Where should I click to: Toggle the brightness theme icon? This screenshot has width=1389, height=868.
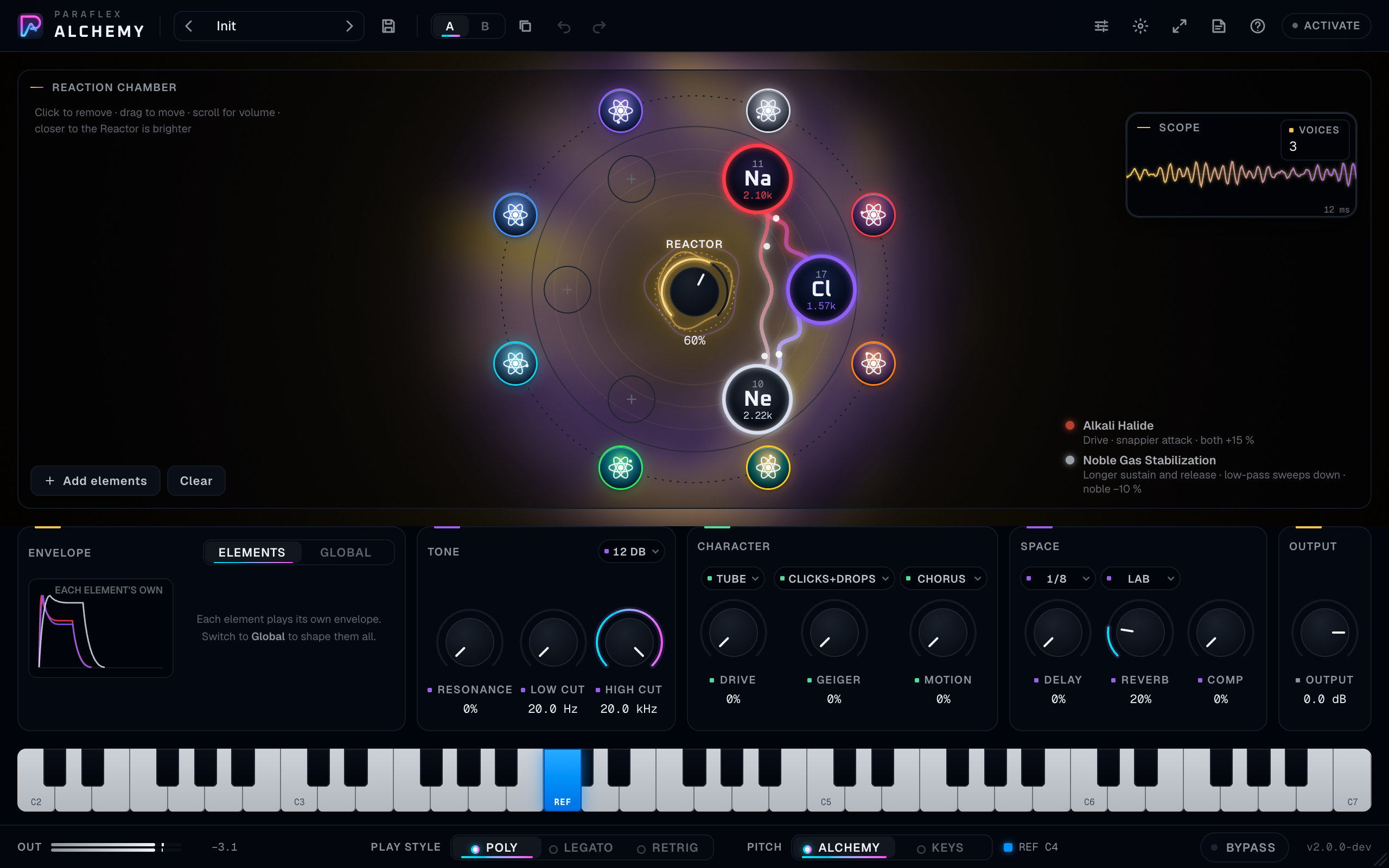(1140, 26)
